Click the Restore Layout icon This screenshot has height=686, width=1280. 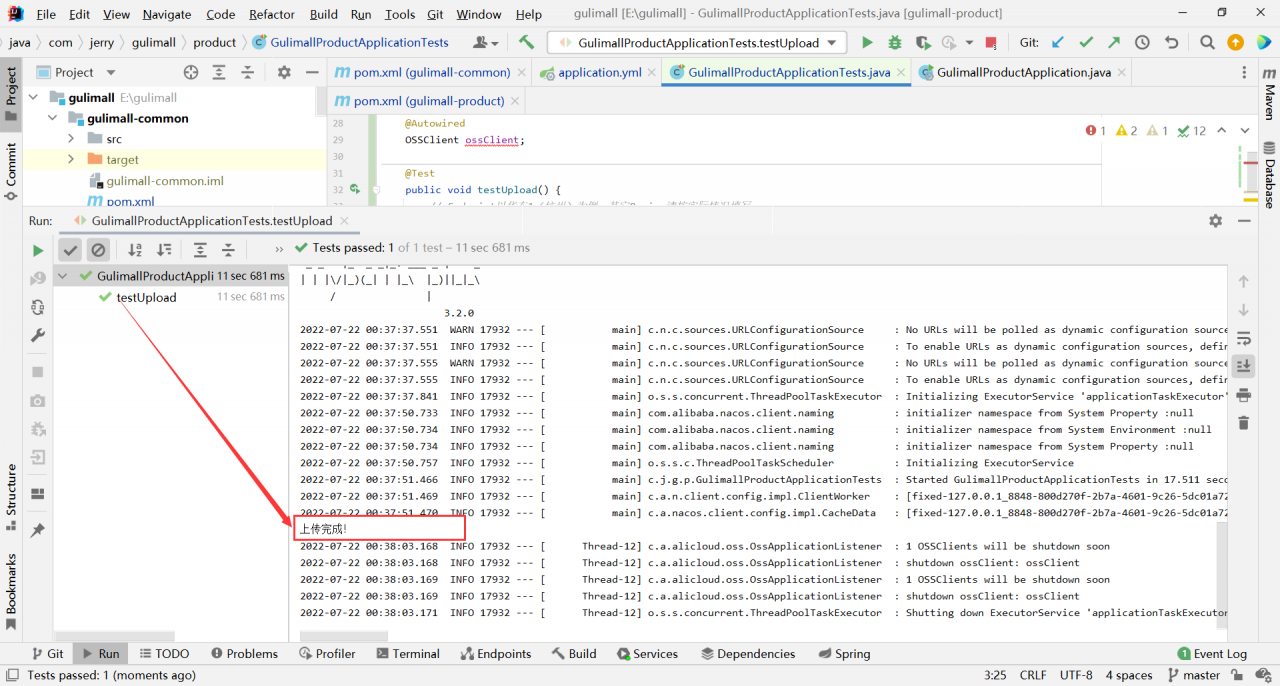coord(38,494)
